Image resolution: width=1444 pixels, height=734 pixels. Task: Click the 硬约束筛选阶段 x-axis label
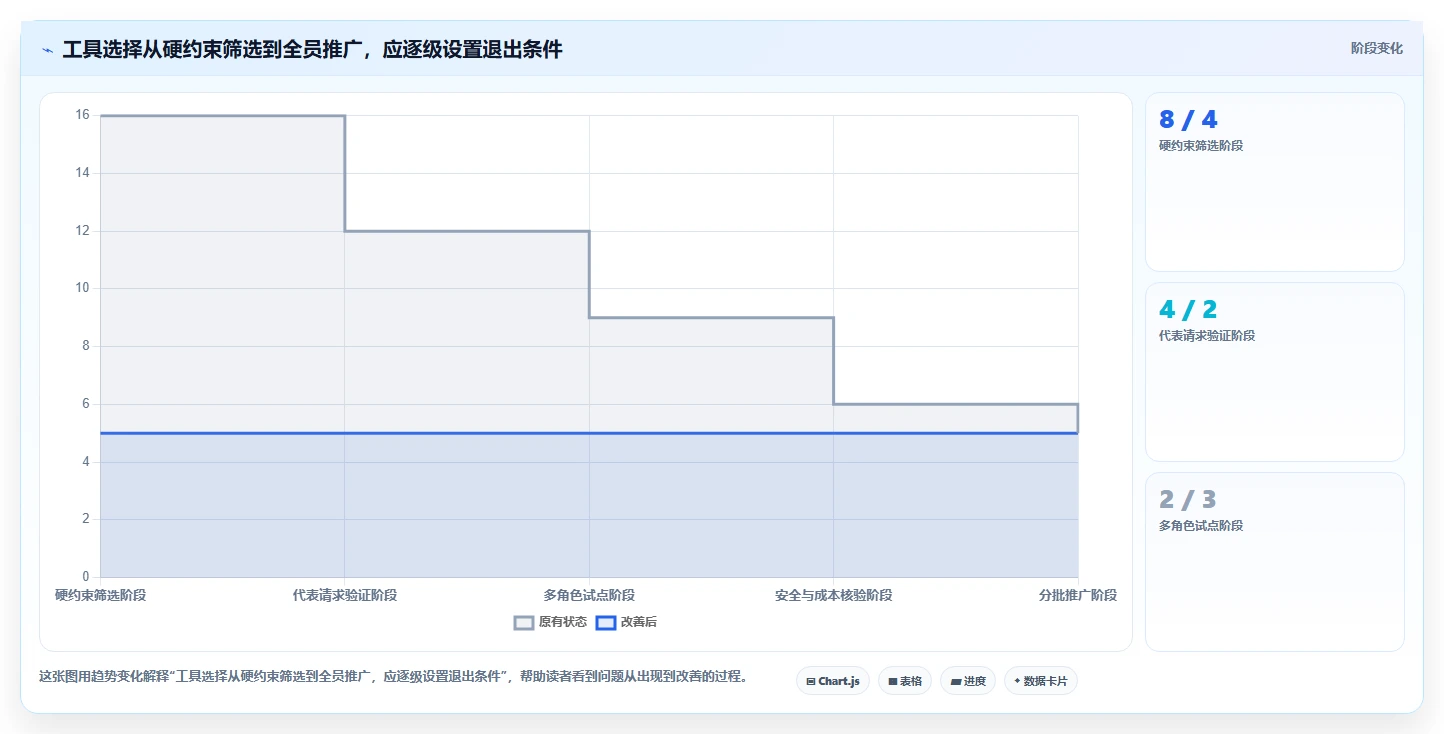coord(100,595)
